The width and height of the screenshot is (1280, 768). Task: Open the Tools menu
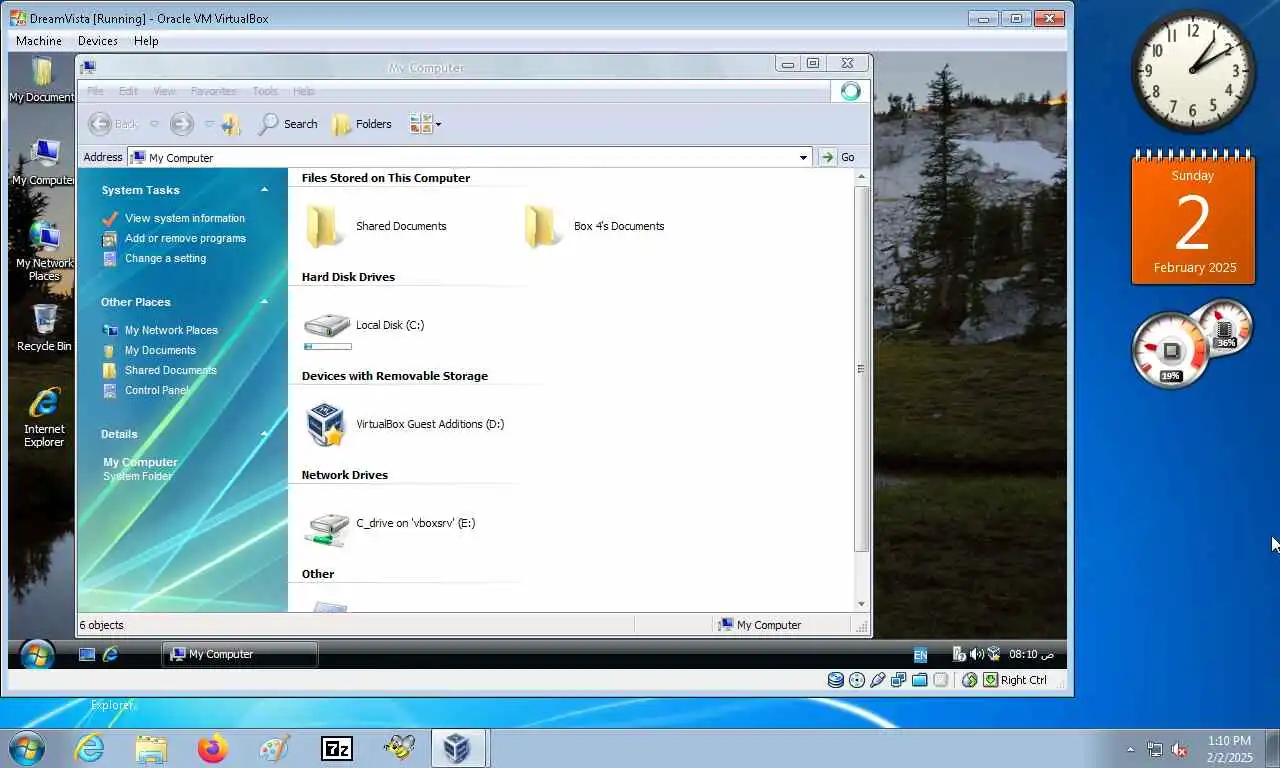pyautogui.click(x=265, y=91)
